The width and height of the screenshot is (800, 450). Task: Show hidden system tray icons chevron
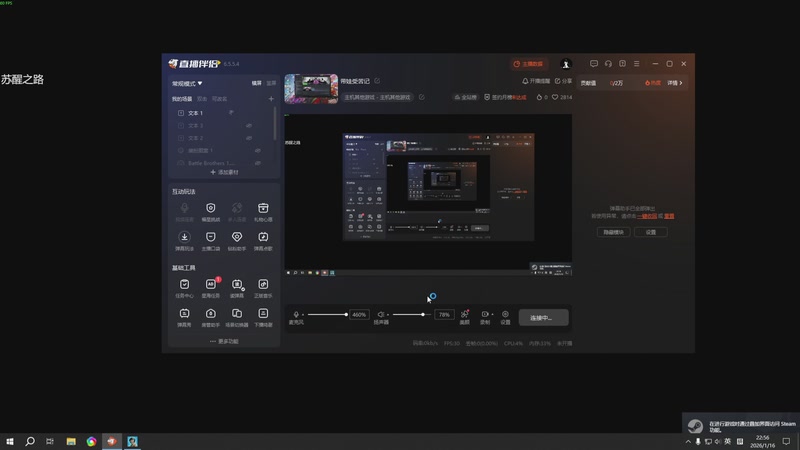click(x=688, y=441)
